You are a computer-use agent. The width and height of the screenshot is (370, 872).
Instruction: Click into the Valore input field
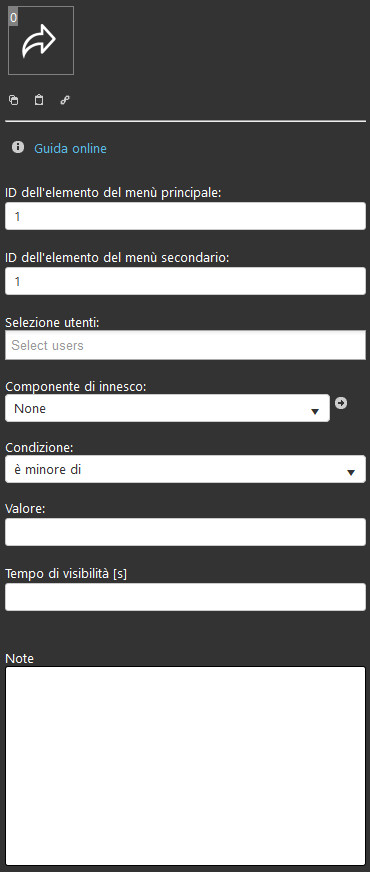coord(185,532)
